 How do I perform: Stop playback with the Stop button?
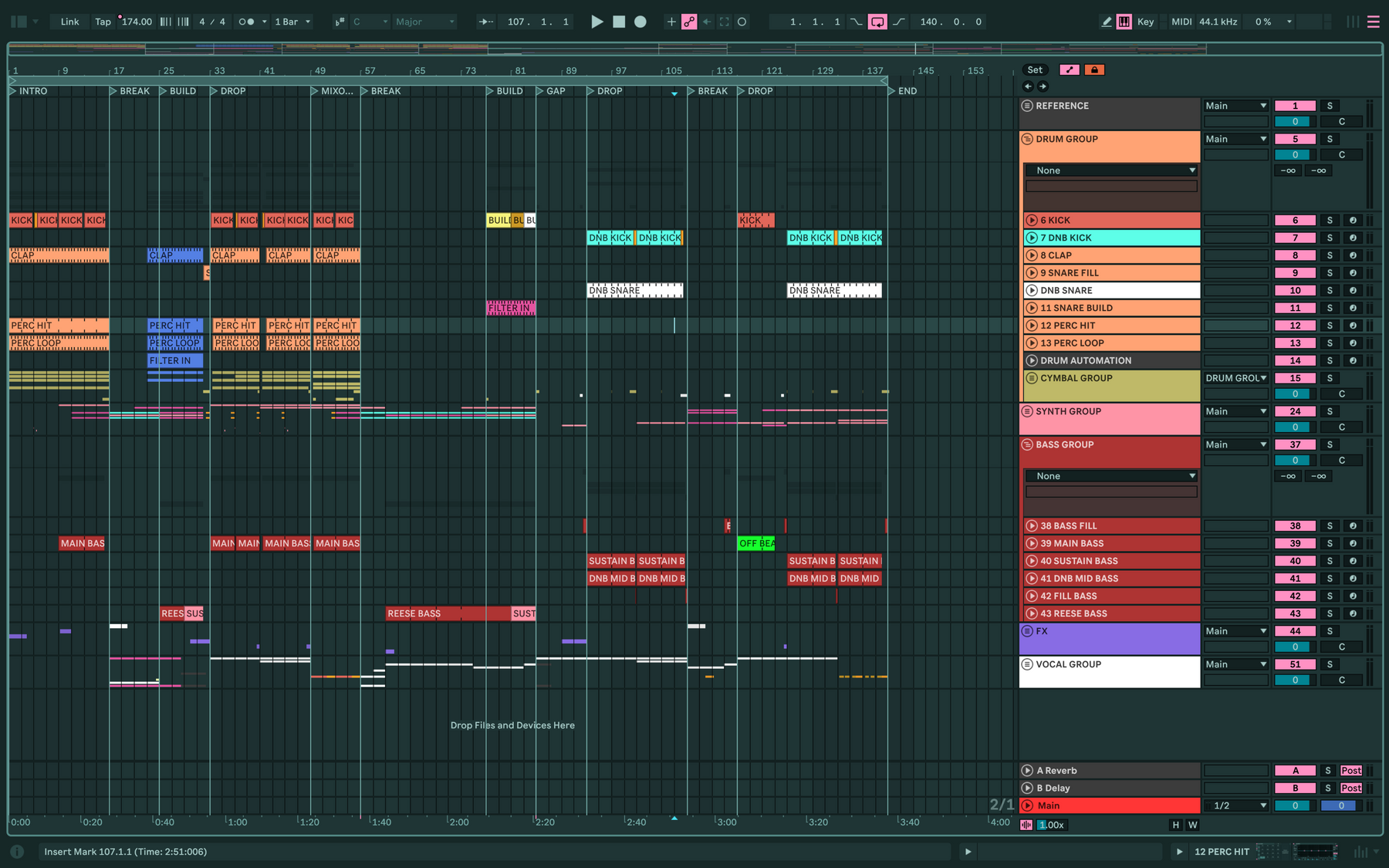(619, 22)
